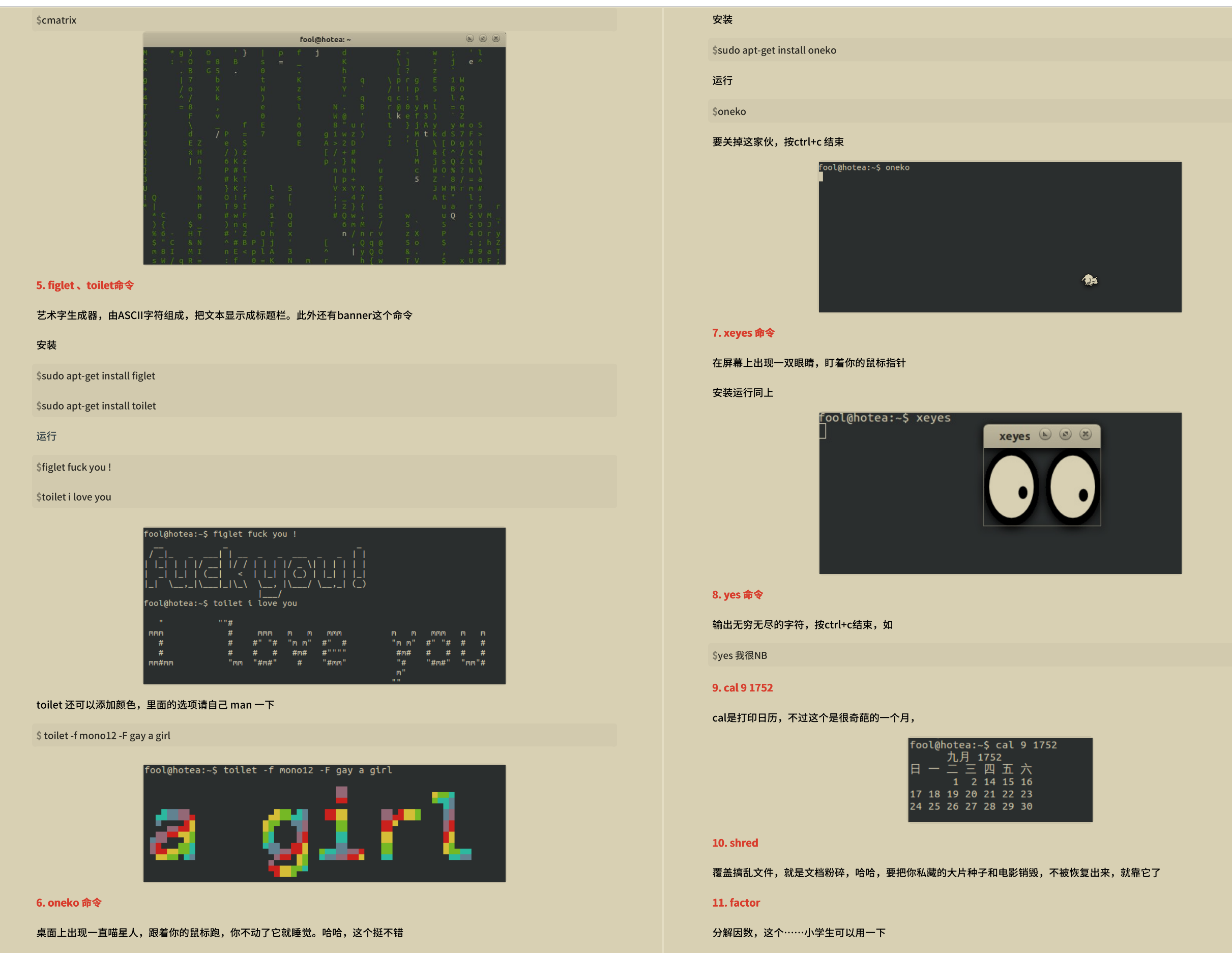Screen dimensions: 1232x953
Task: Click the '安装运行同上' line
Action: (742, 392)
